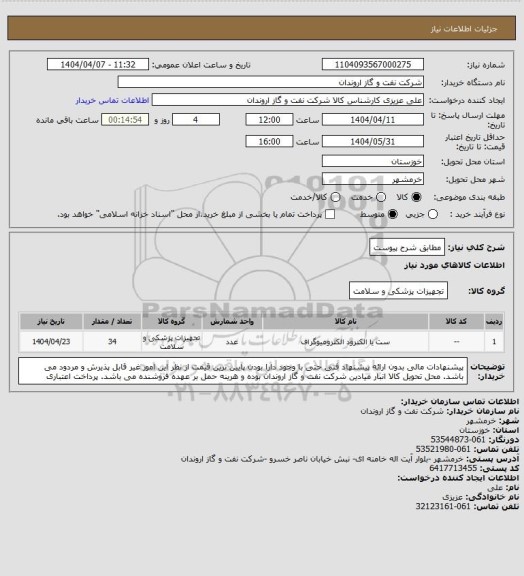Click the ردیف column header
Image resolution: width=524 pixels, height=576 pixels.
pos(494,321)
